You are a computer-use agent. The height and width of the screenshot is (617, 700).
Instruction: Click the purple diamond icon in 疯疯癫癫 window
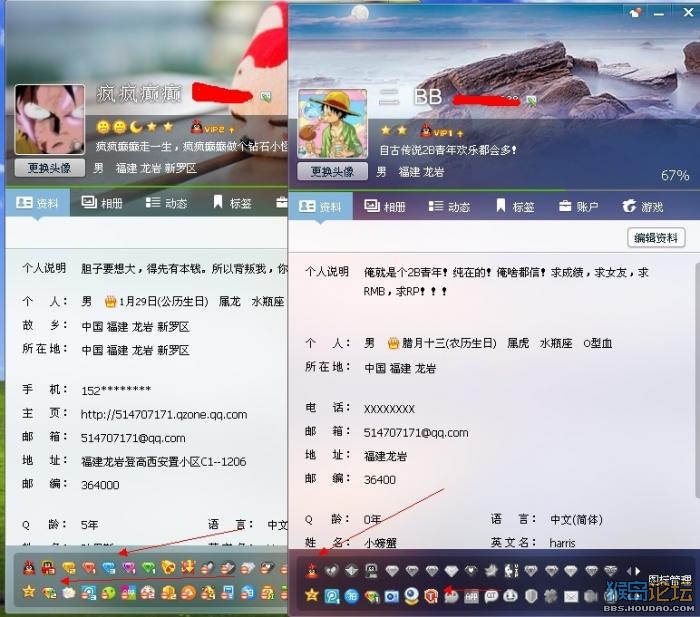pos(129,568)
